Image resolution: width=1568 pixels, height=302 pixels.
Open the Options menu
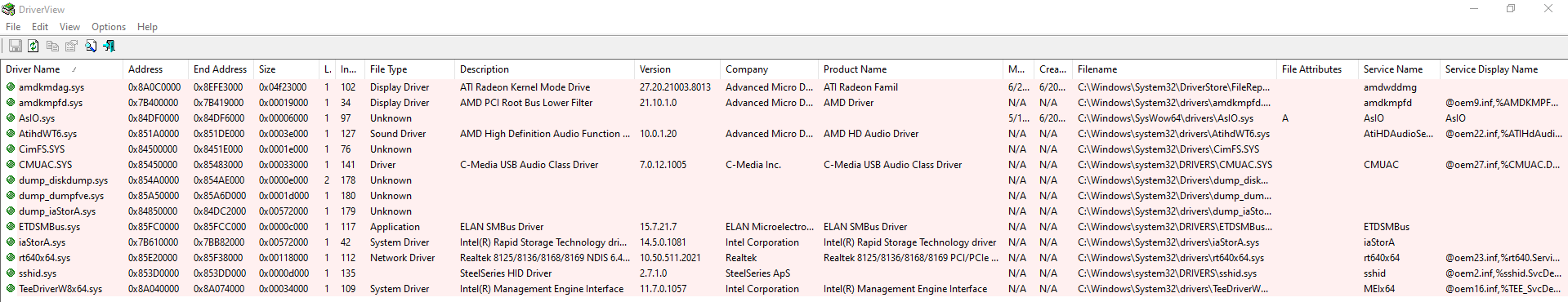click(x=109, y=27)
